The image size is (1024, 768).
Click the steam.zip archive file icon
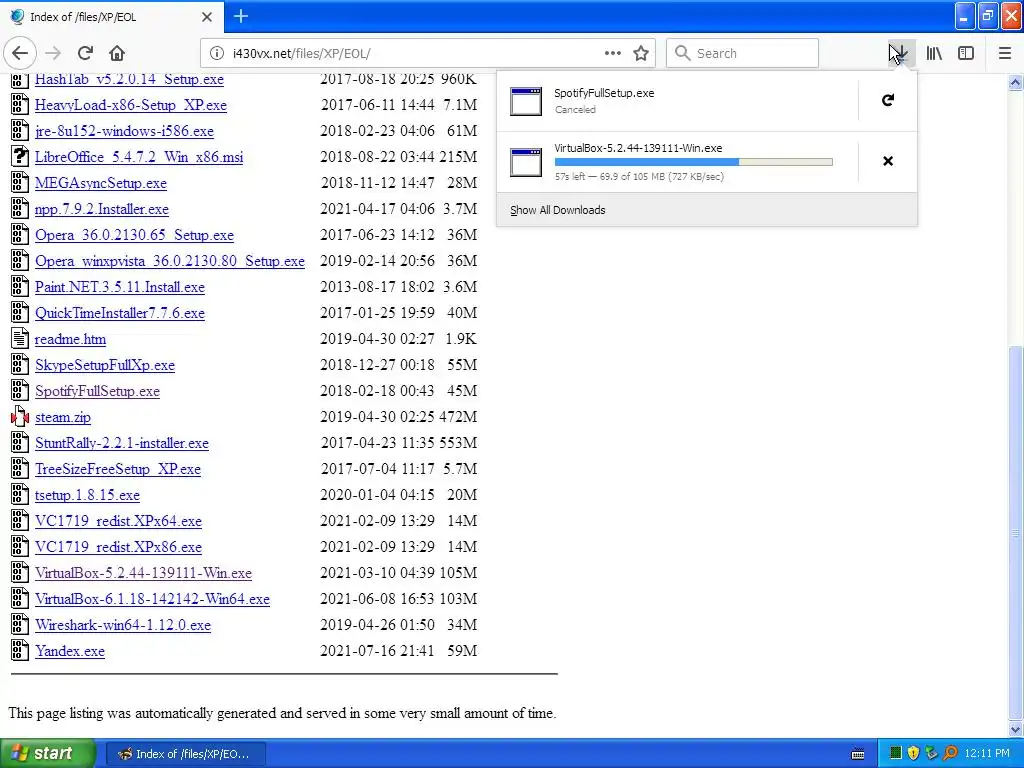pos(20,417)
